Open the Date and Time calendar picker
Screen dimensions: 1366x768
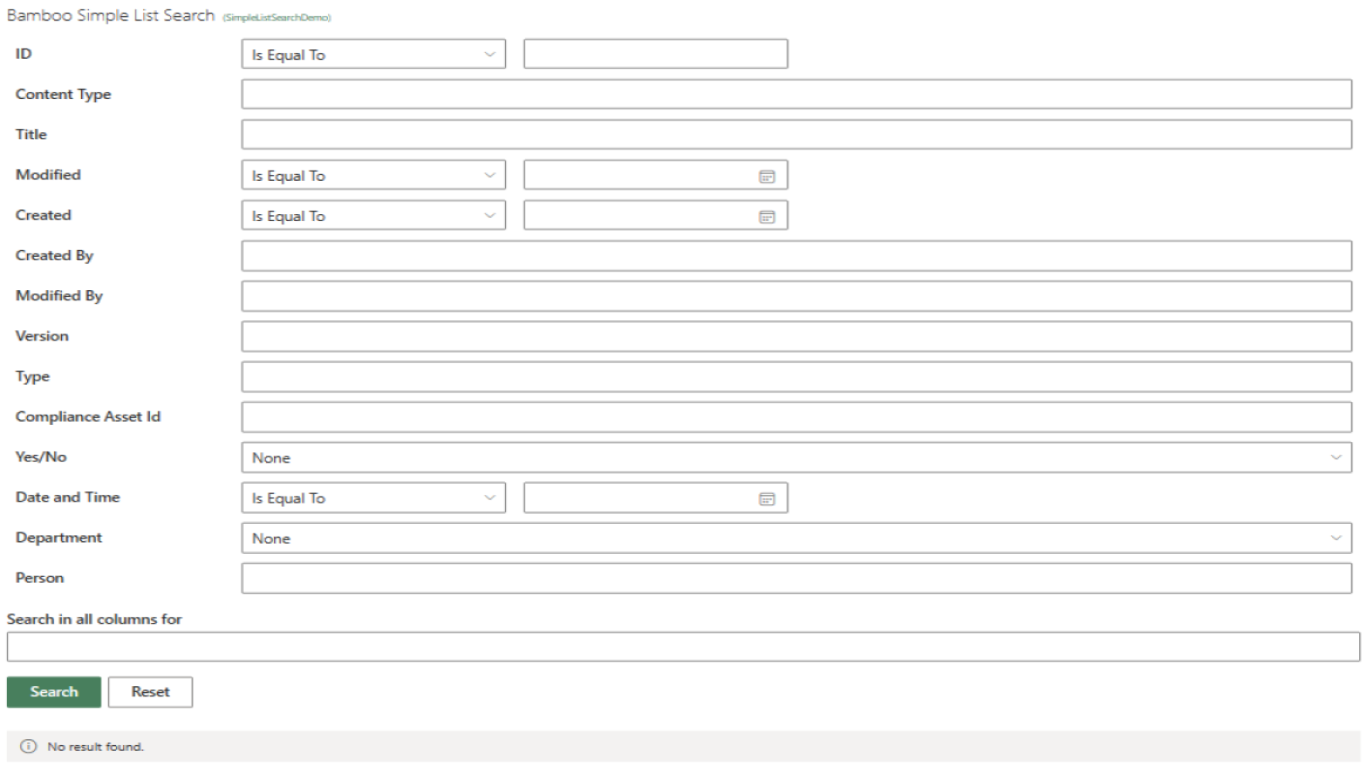pyautogui.click(x=766, y=498)
